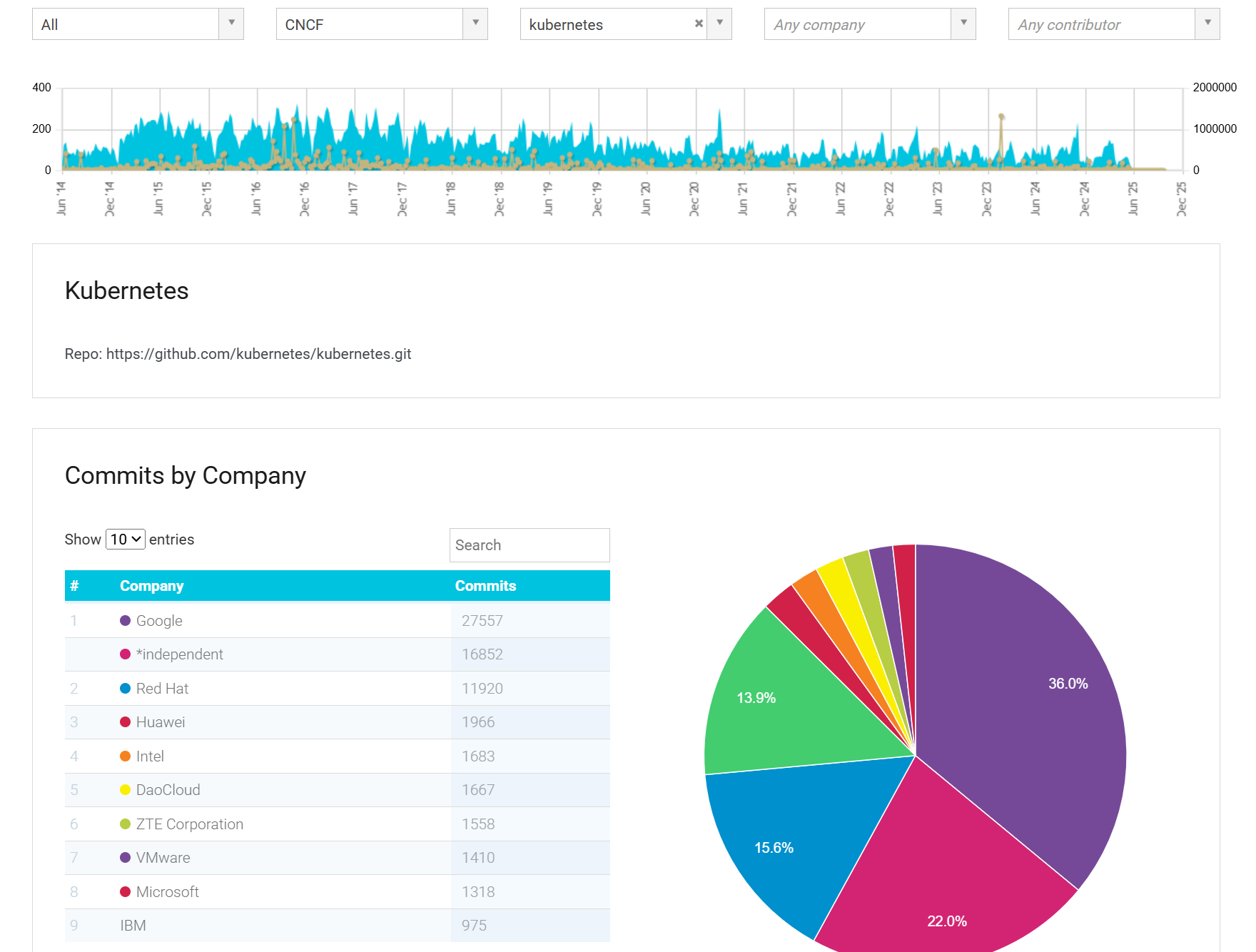Click the ZTE Corporation entry
This screenshot has height=952, width=1256.
(x=190, y=824)
